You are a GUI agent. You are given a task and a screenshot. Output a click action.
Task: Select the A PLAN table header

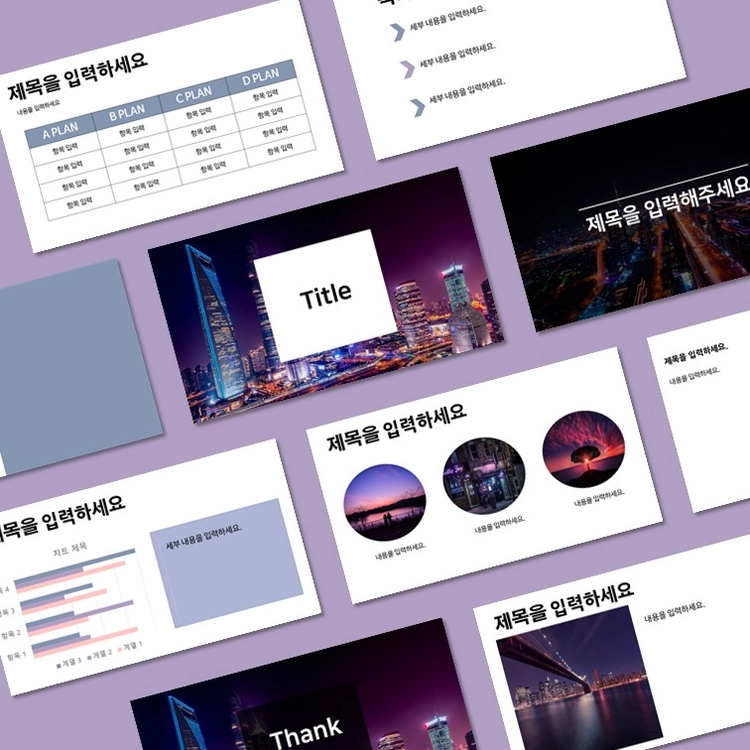click(60, 131)
